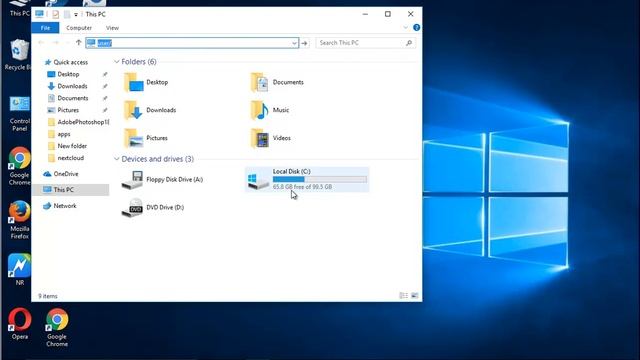Open the View ribbon tab

pos(112,28)
